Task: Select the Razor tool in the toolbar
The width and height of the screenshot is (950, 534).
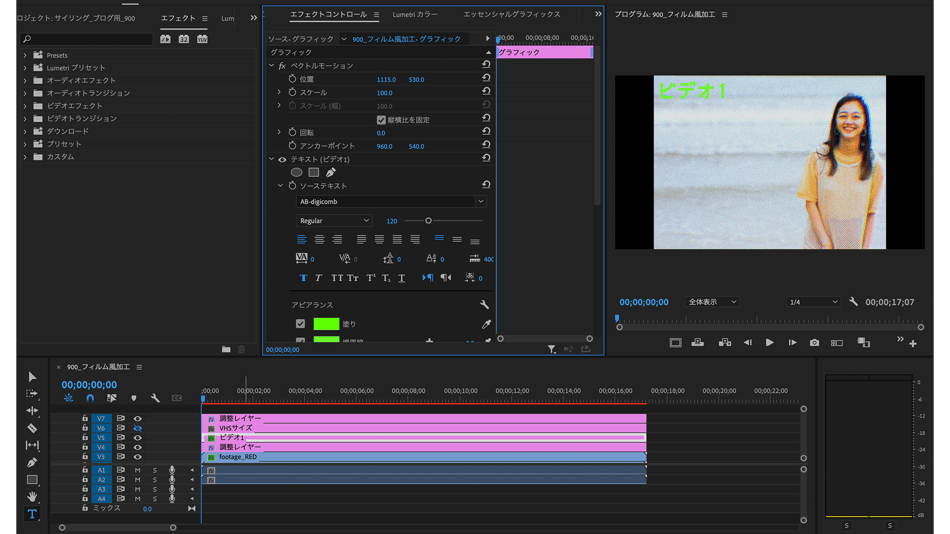Action: coord(32,428)
